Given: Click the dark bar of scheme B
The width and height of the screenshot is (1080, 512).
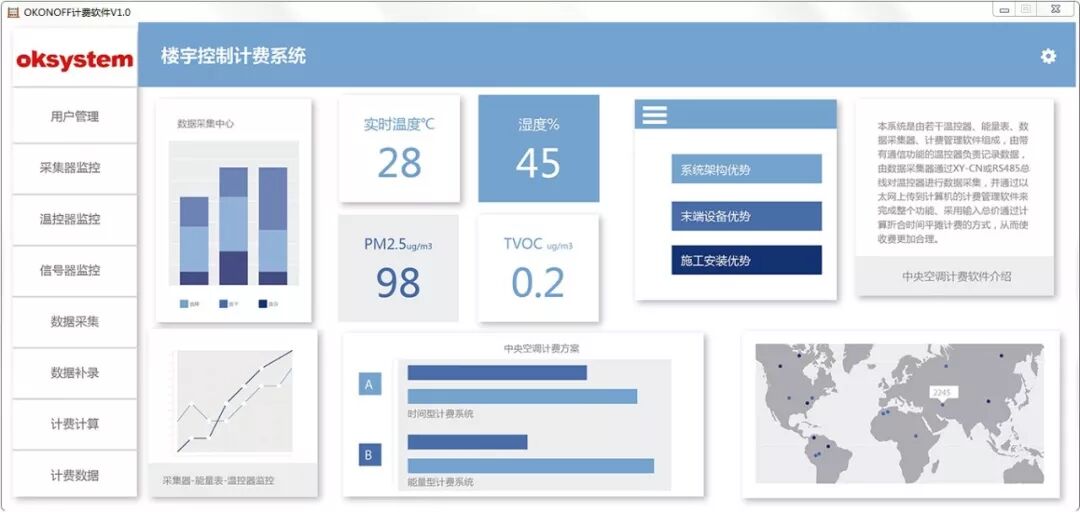Looking at the screenshot, I should (467, 442).
